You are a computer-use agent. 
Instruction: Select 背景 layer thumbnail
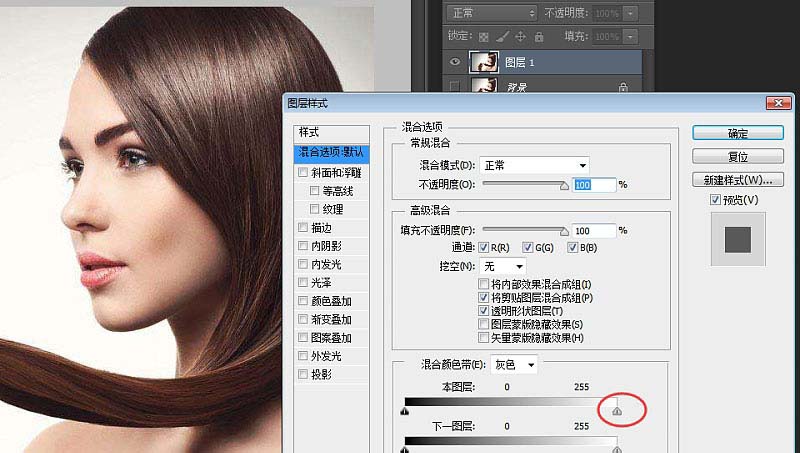484,85
